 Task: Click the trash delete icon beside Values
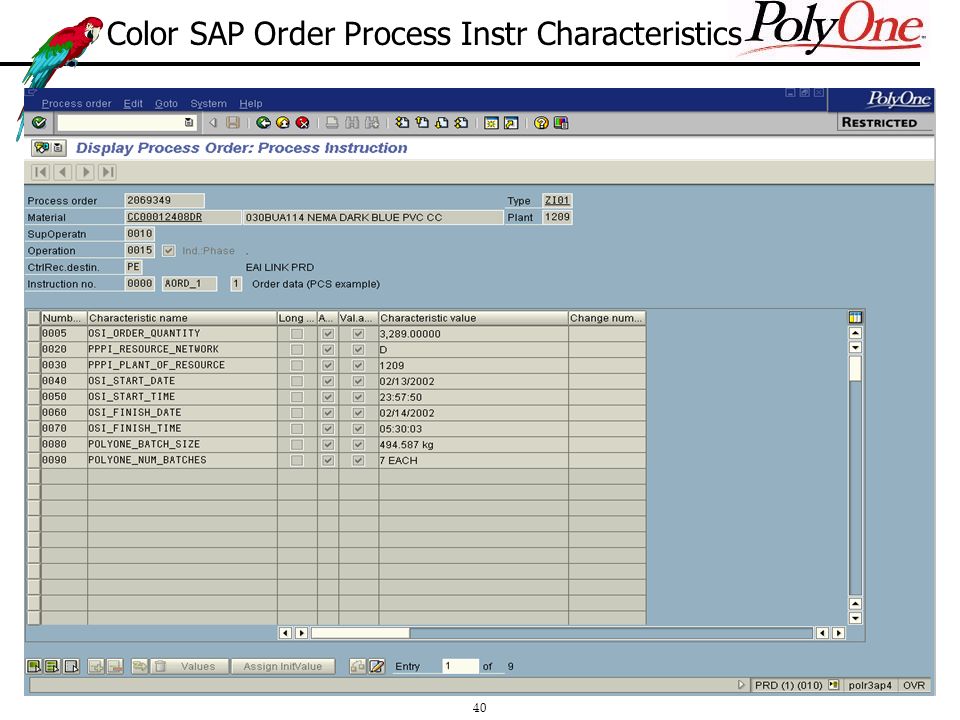pos(160,666)
